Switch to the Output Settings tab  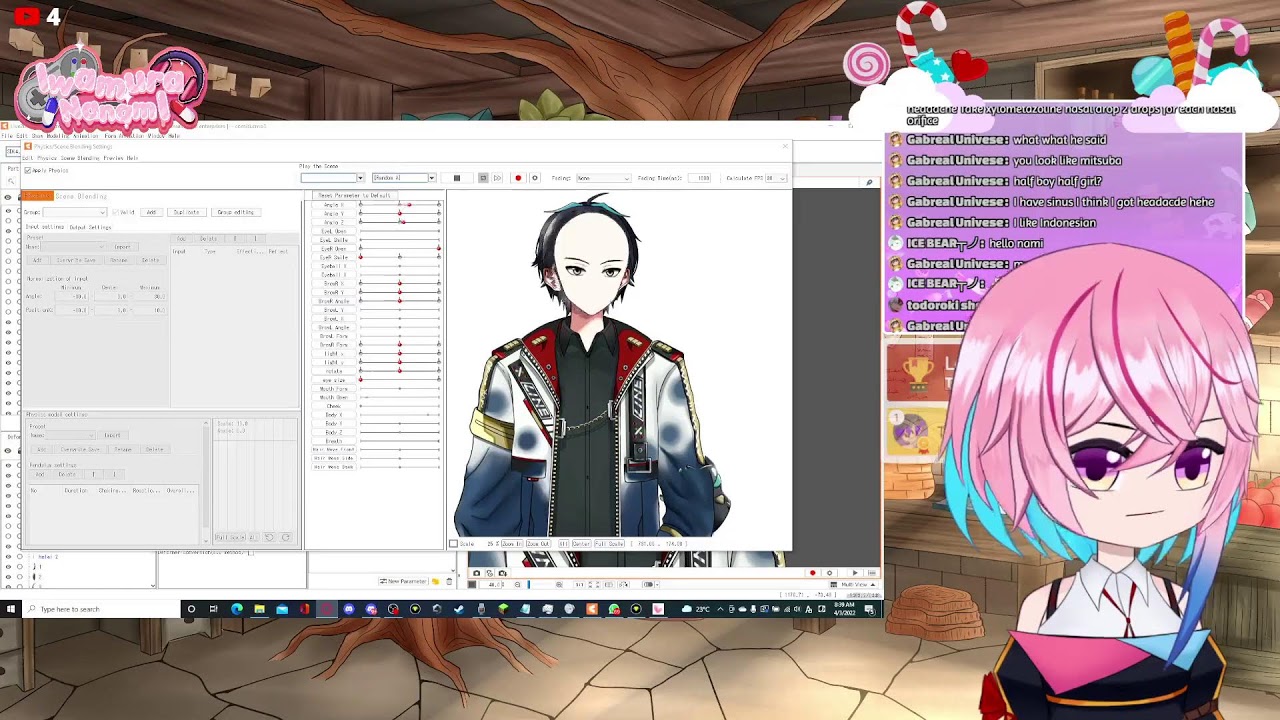(90, 227)
